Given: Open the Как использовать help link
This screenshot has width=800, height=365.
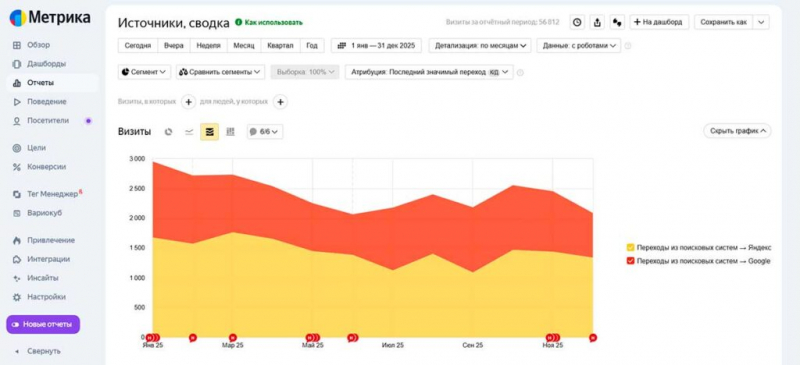Looking at the screenshot, I should [269, 22].
